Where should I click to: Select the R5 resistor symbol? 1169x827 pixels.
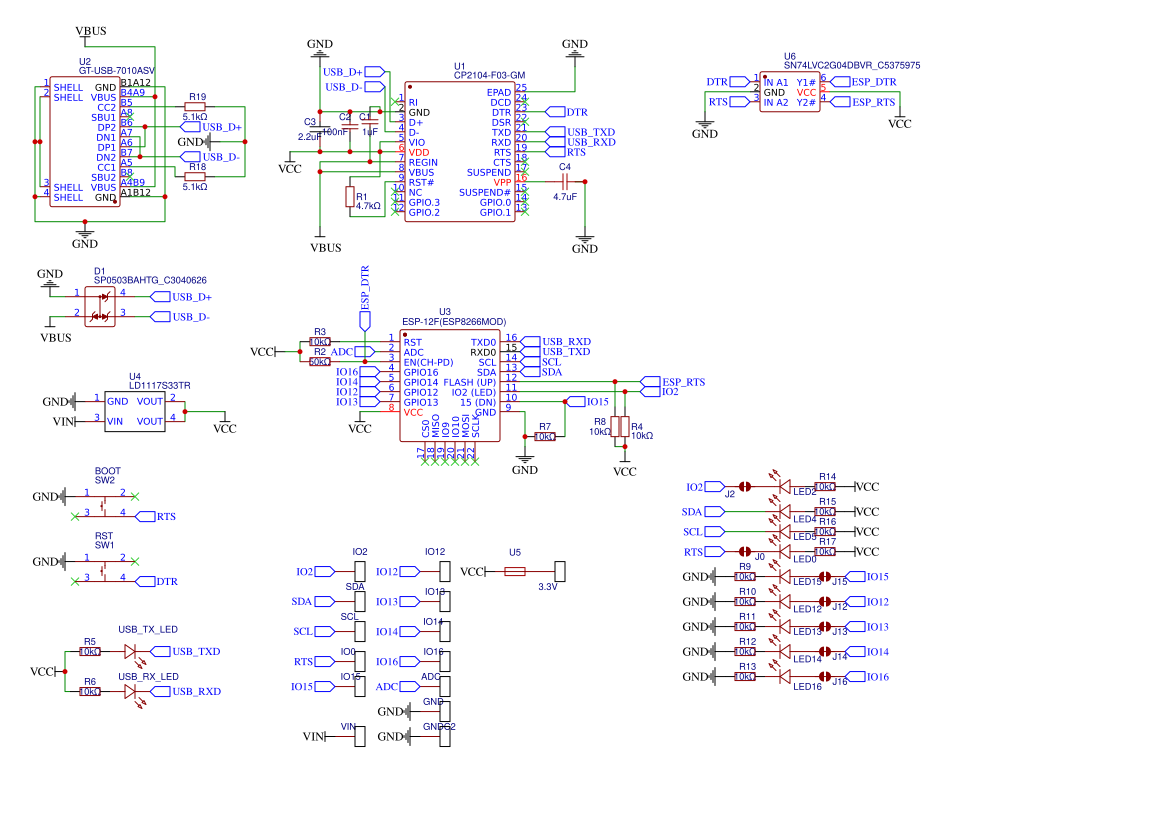click(89, 652)
